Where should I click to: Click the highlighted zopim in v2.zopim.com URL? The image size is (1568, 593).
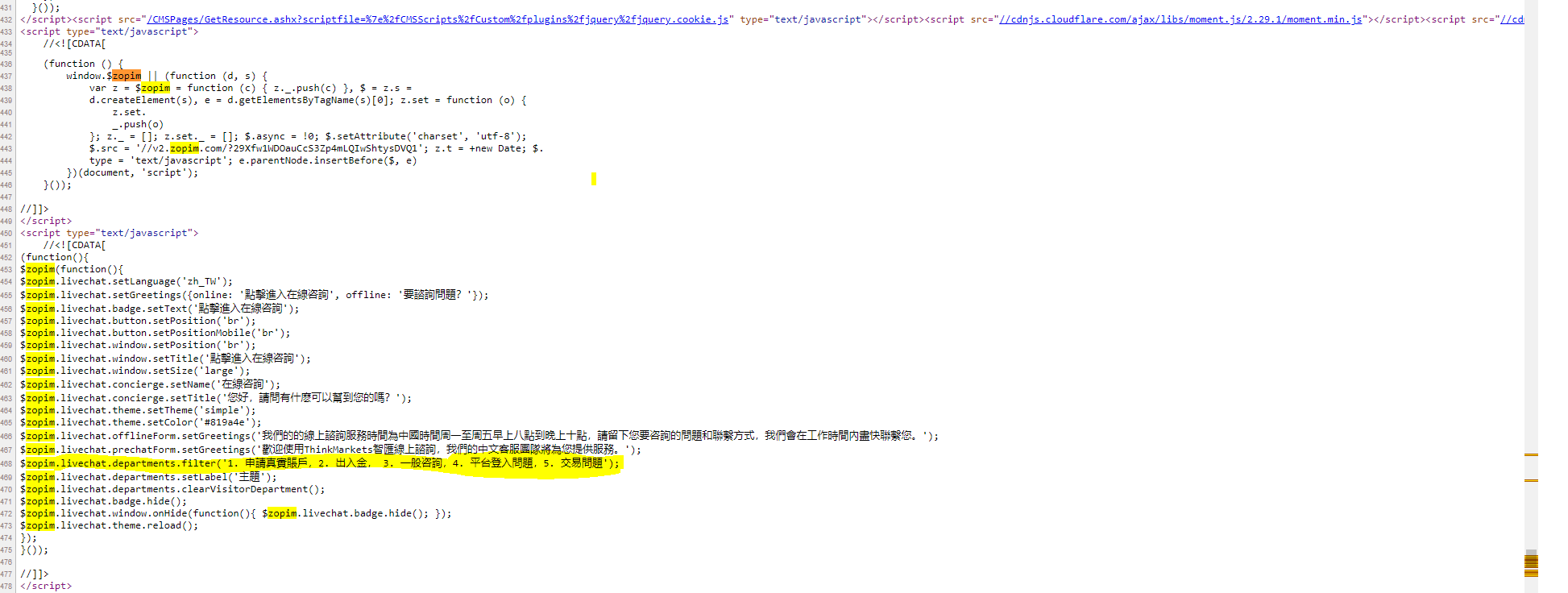click(185, 148)
